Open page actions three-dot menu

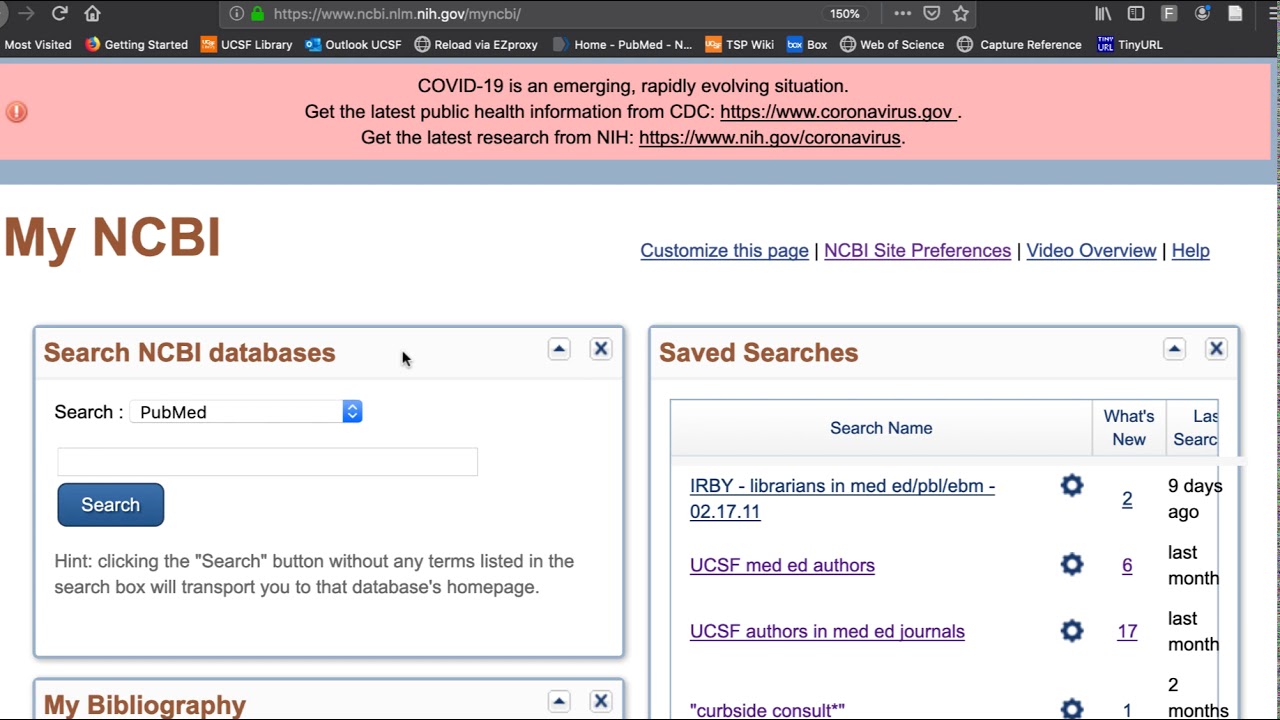903,14
